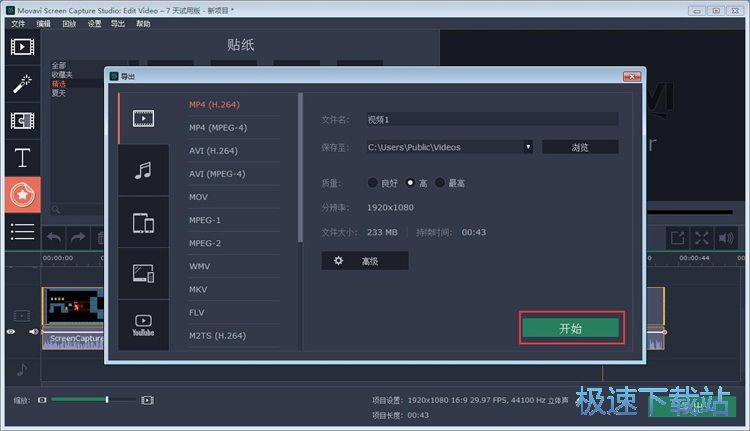Choose AVI (H.264) format
The width and height of the screenshot is (750, 431).
pos(213,150)
